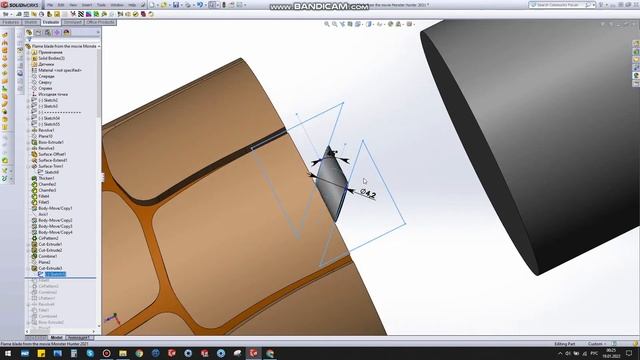Open the Office Products tab
This screenshot has width=640, height=360.
[x=100, y=22]
